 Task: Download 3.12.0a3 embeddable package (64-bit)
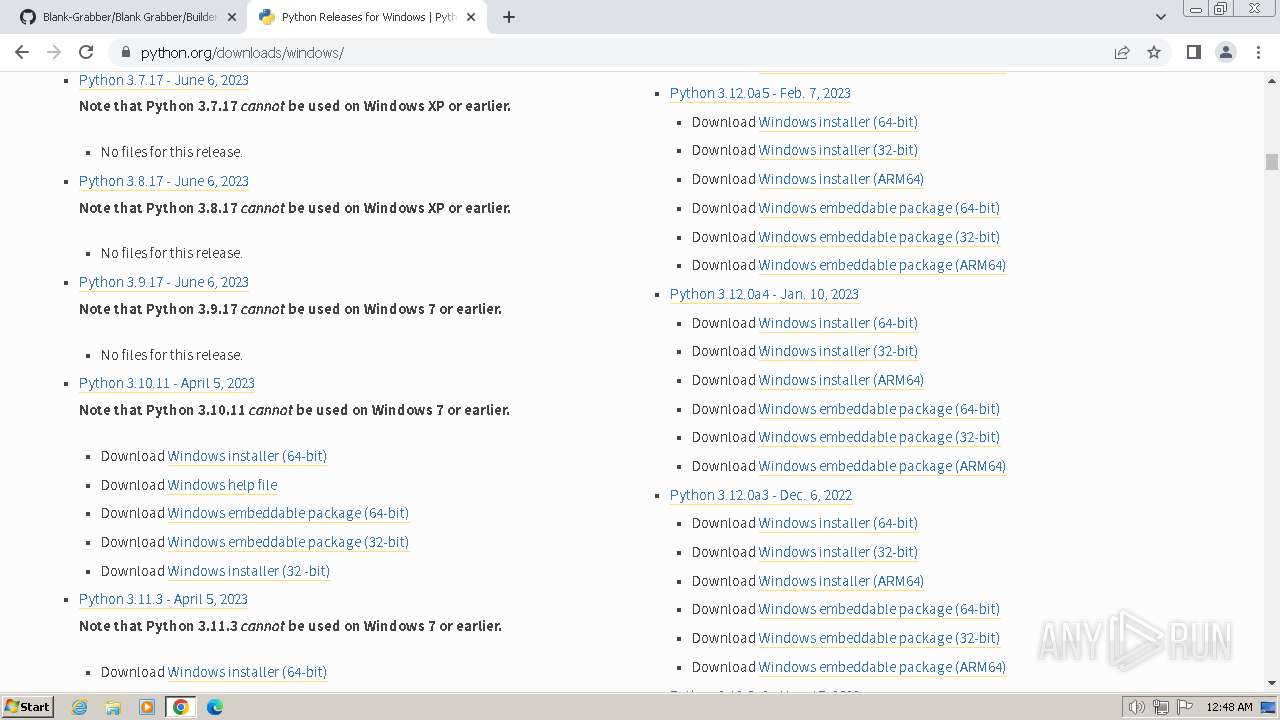879,609
